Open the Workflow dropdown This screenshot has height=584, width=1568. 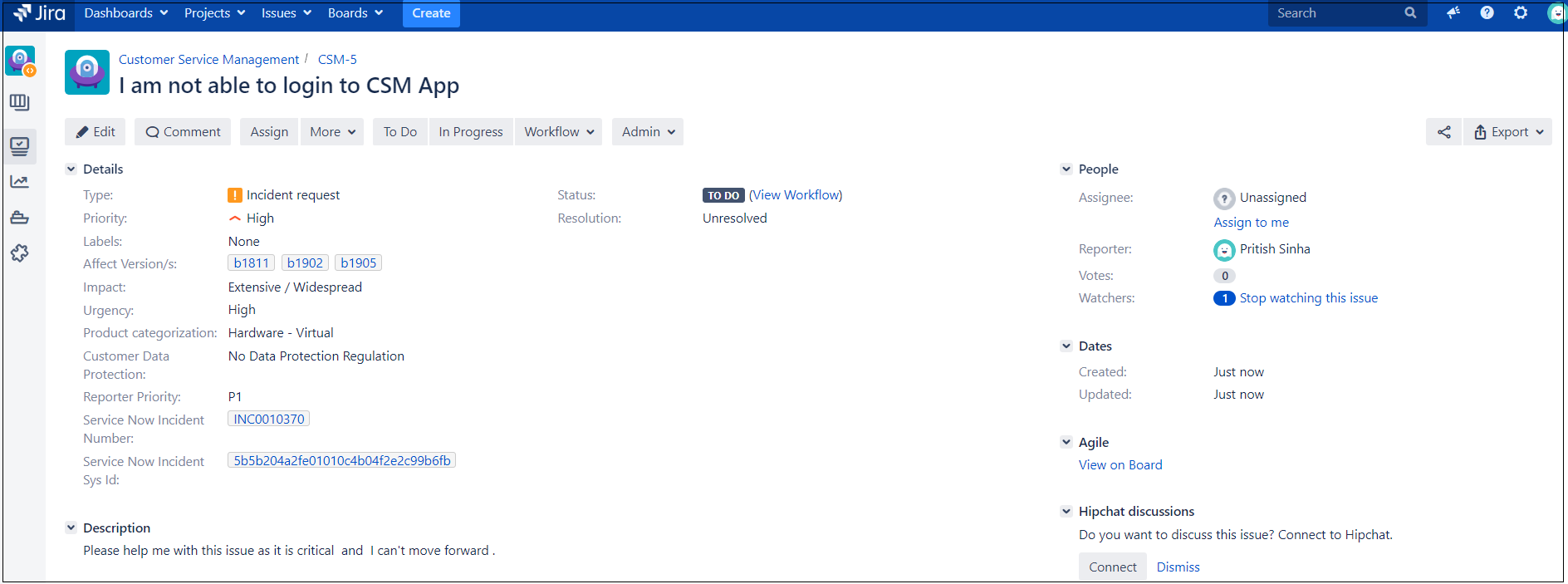pos(559,131)
